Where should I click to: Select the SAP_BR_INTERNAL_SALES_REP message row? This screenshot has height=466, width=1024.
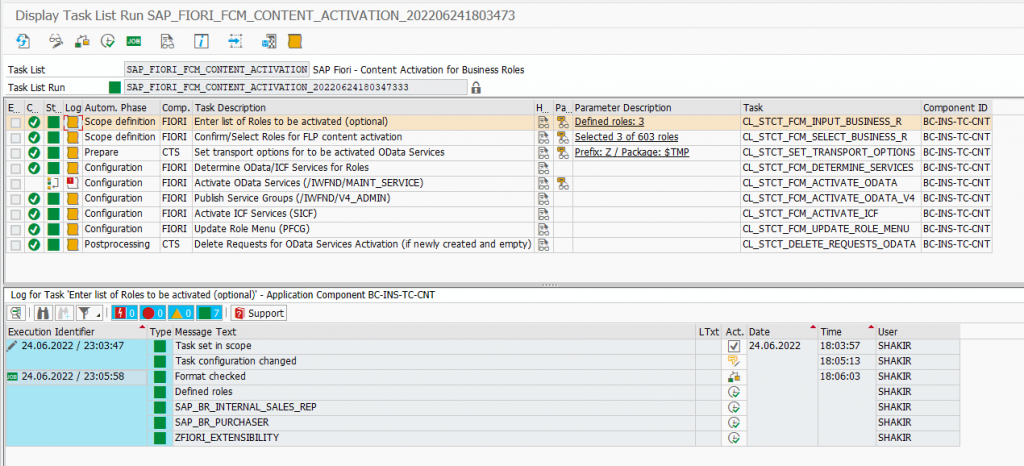click(x=434, y=407)
